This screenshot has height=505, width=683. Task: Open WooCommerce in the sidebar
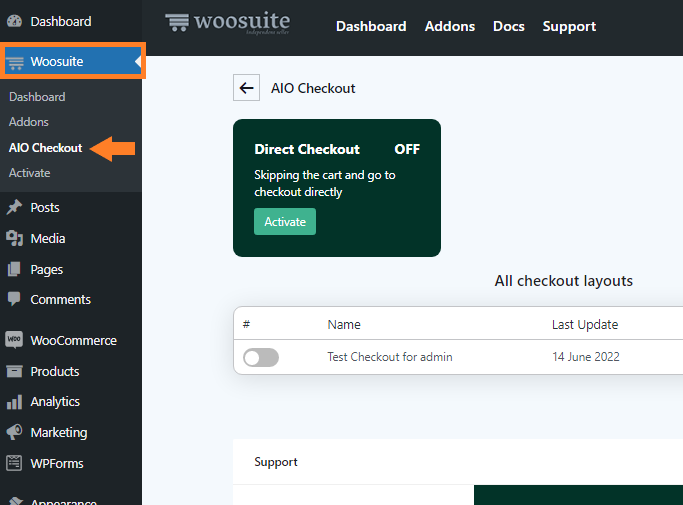click(74, 340)
